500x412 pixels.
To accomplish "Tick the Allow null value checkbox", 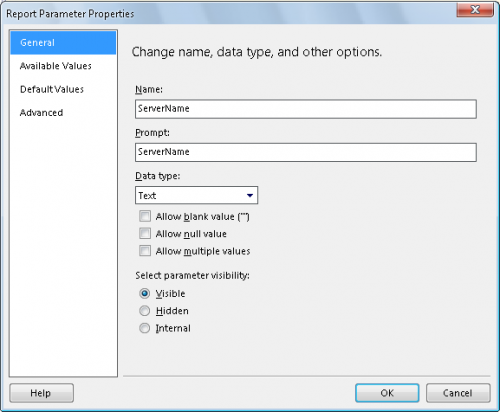I will pyautogui.click(x=145, y=233).
